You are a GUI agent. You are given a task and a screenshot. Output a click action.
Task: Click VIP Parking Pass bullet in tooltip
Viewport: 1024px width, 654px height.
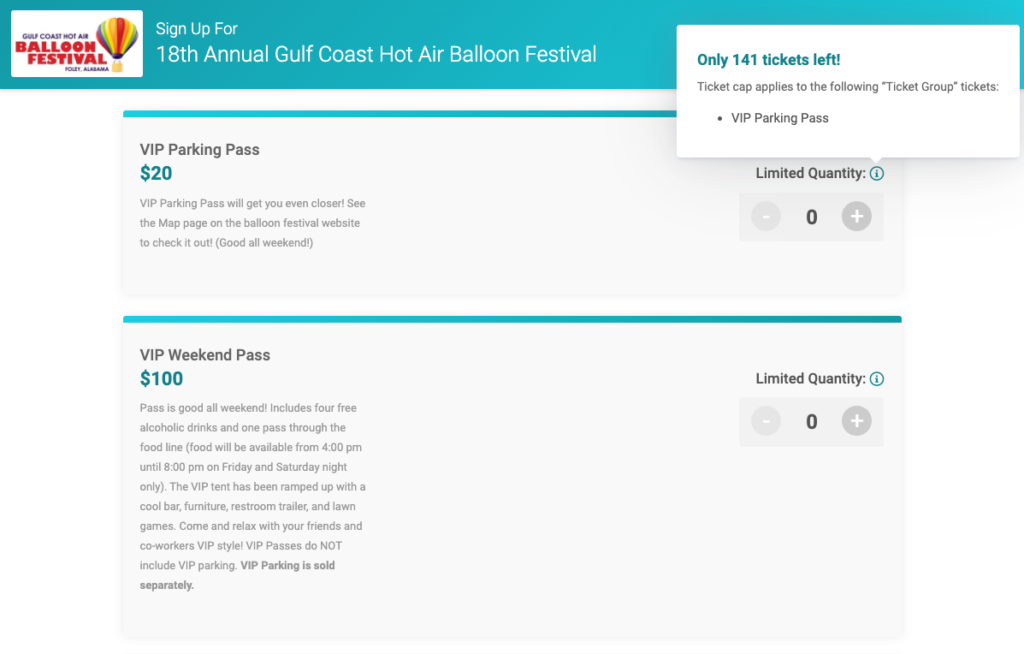(x=780, y=118)
